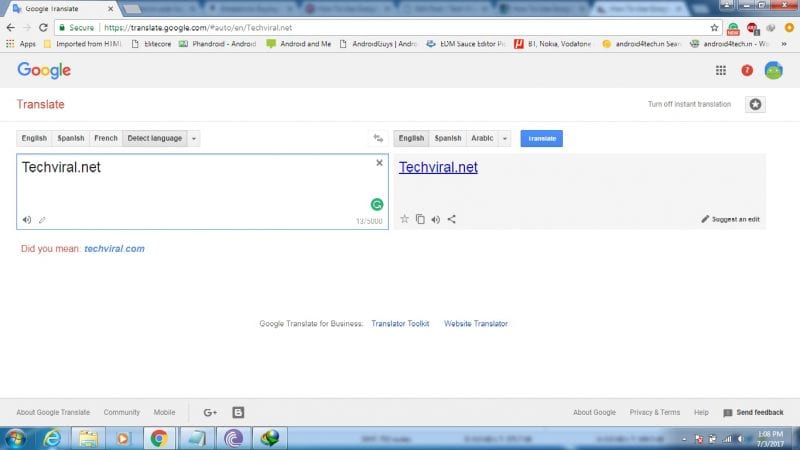Click the swap languages icon
800x450 pixels.
click(378, 138)
